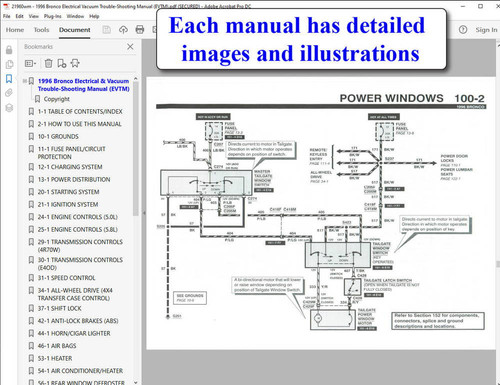500x385 pixels.
Task: Open the 10-1 Grounds bookmark
Action: [x=58, y=136]
